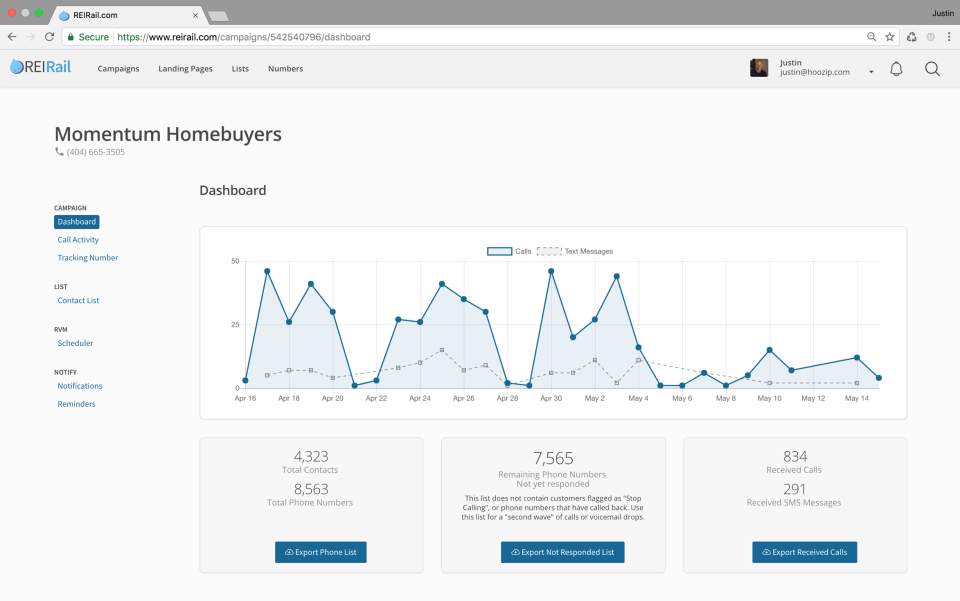
Task: Open Call Activity in the sidebar
Action: click(x=78, y=240)
